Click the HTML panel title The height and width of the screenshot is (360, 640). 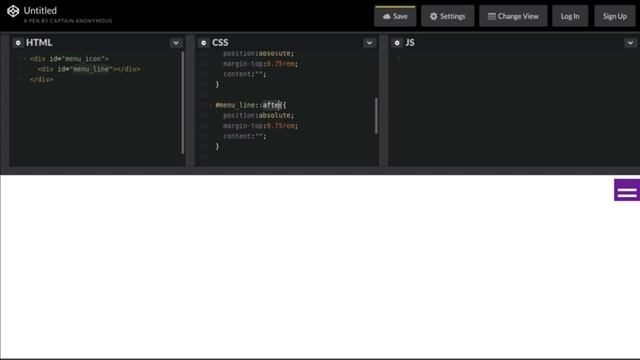click(39, 42)
